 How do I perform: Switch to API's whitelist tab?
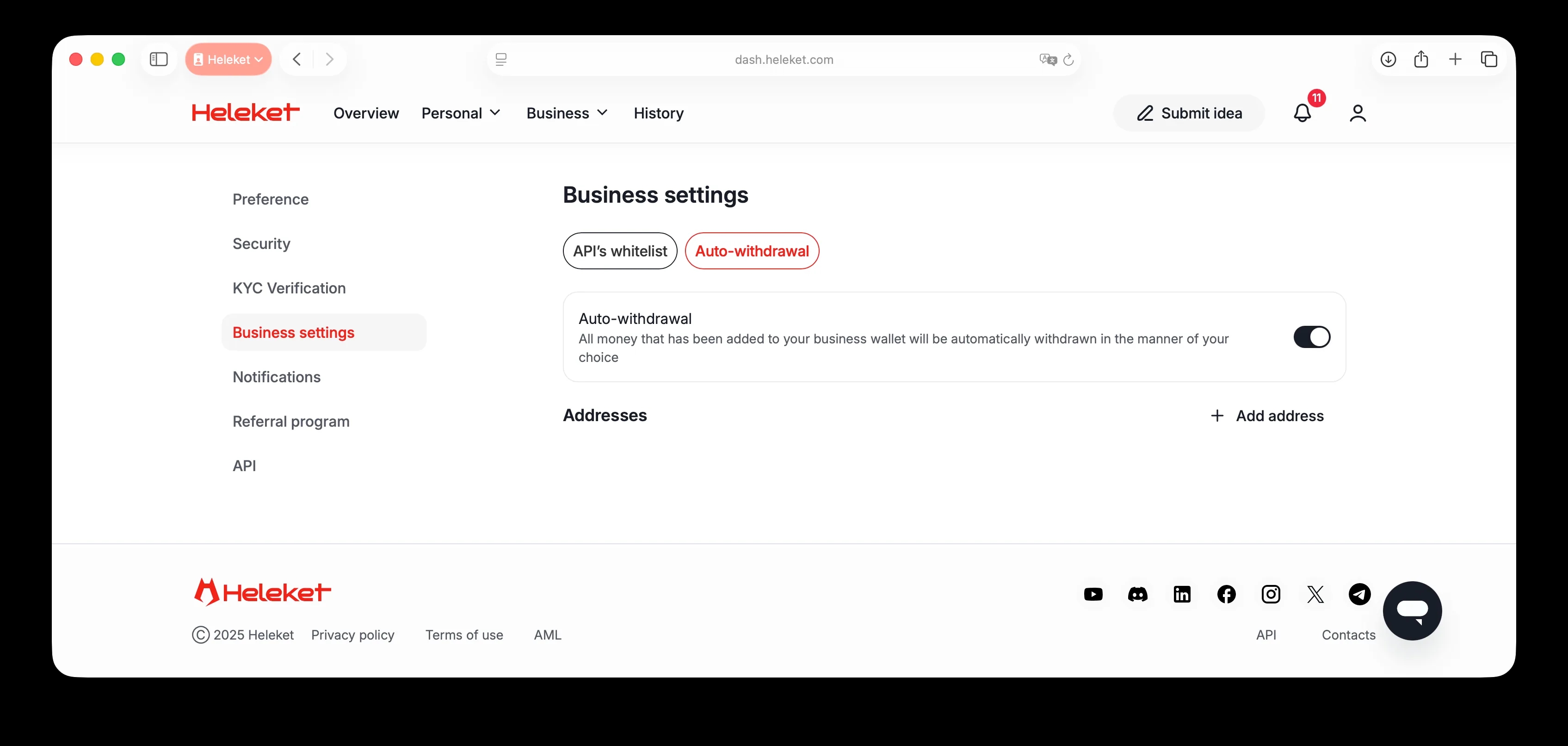coord(620,251)
